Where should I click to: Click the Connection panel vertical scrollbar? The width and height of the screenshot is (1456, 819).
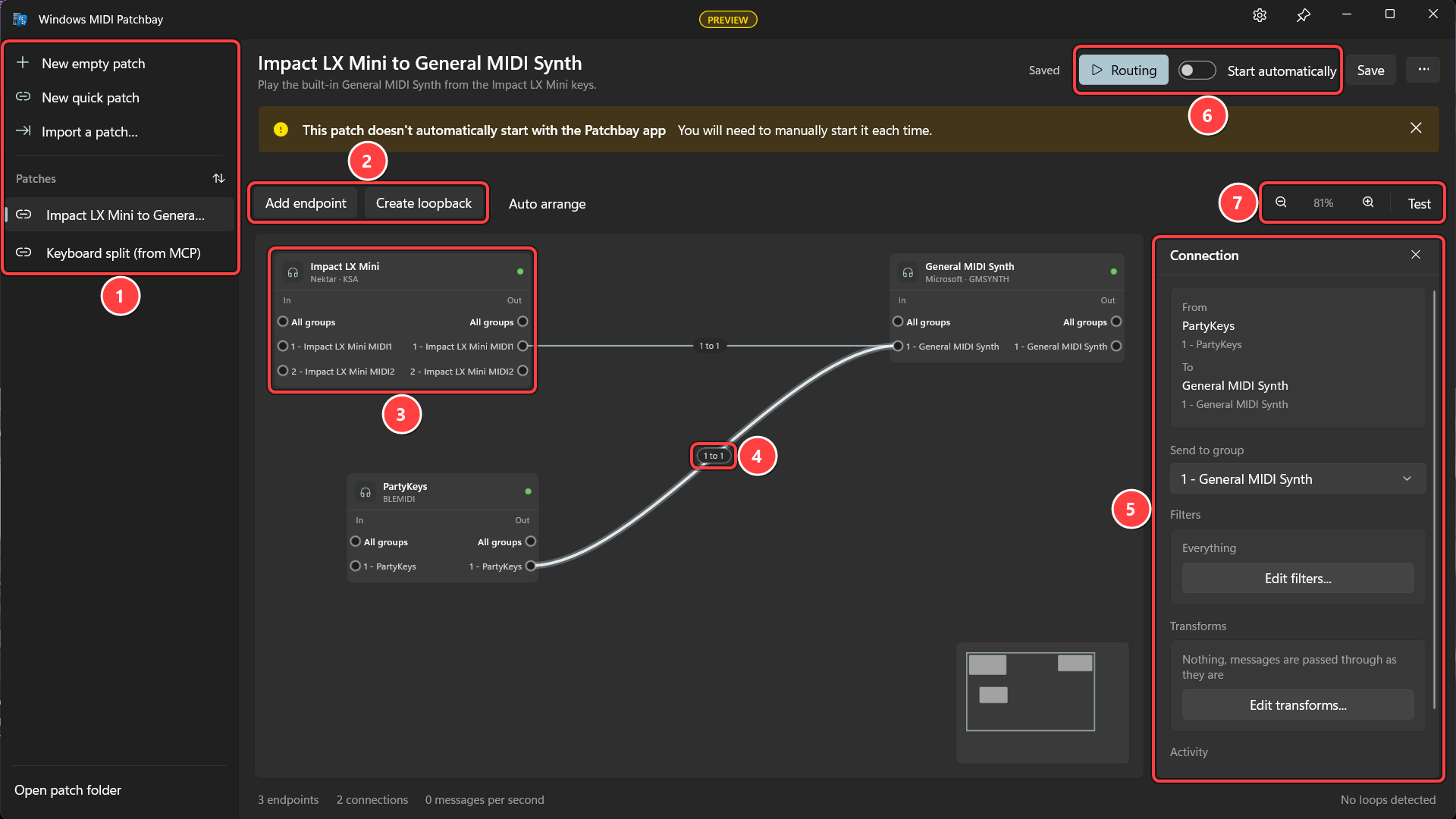point(1434,499)
